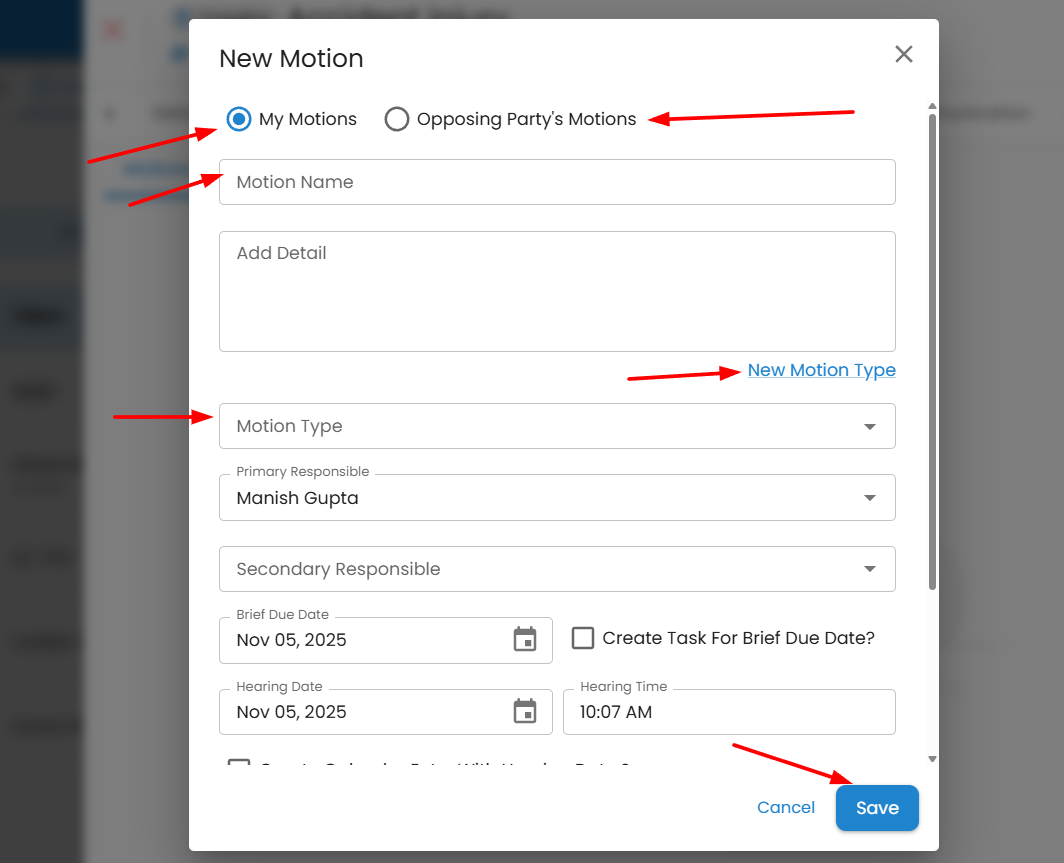Click the dialog's vertical scrollbar thumb
The width and height of the screenshot is (1064, 863).
click(x=932, y=350)
